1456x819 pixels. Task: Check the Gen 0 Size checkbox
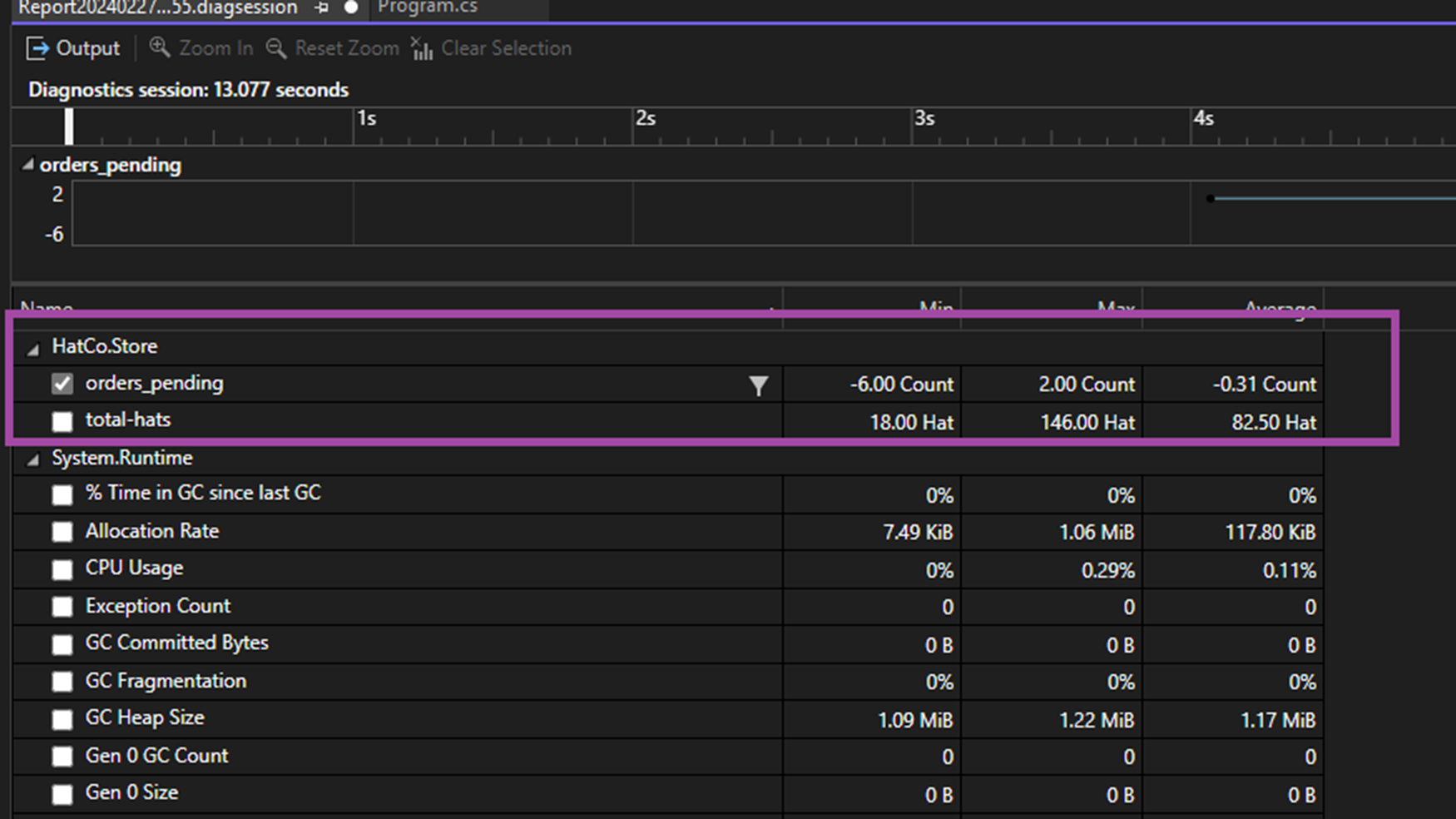coord(62,794)
